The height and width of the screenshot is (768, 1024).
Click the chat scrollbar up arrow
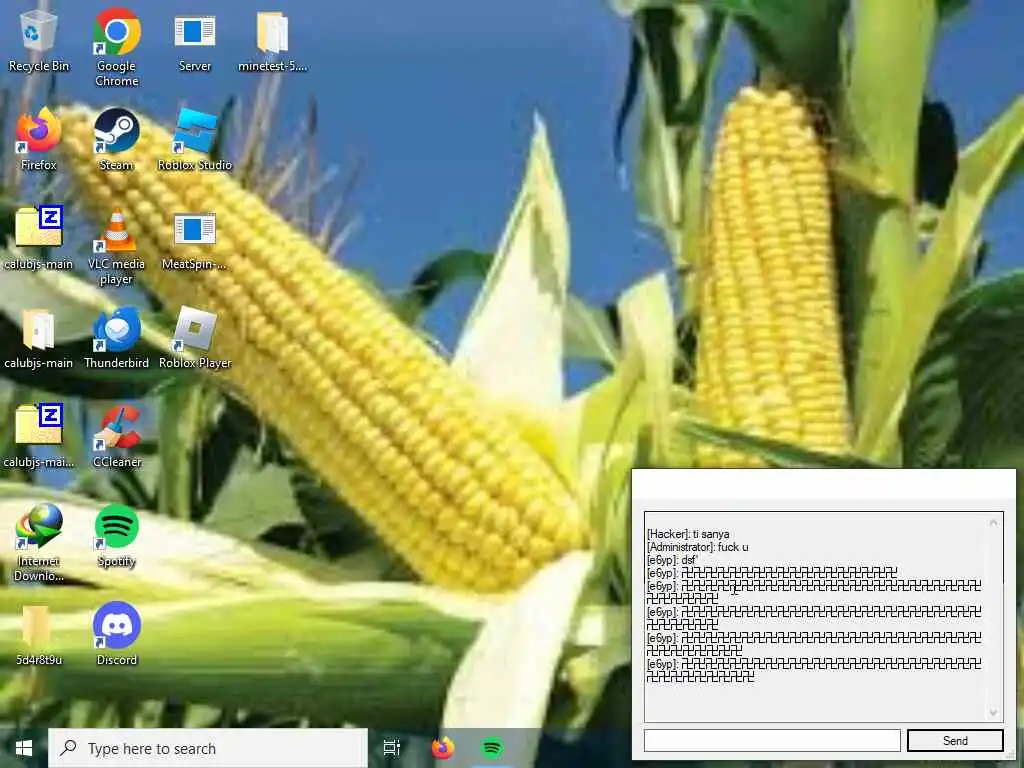coord(993,522)
